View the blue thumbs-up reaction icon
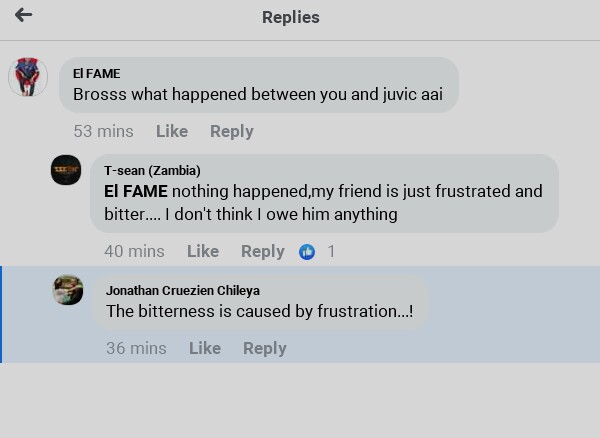 307,252
